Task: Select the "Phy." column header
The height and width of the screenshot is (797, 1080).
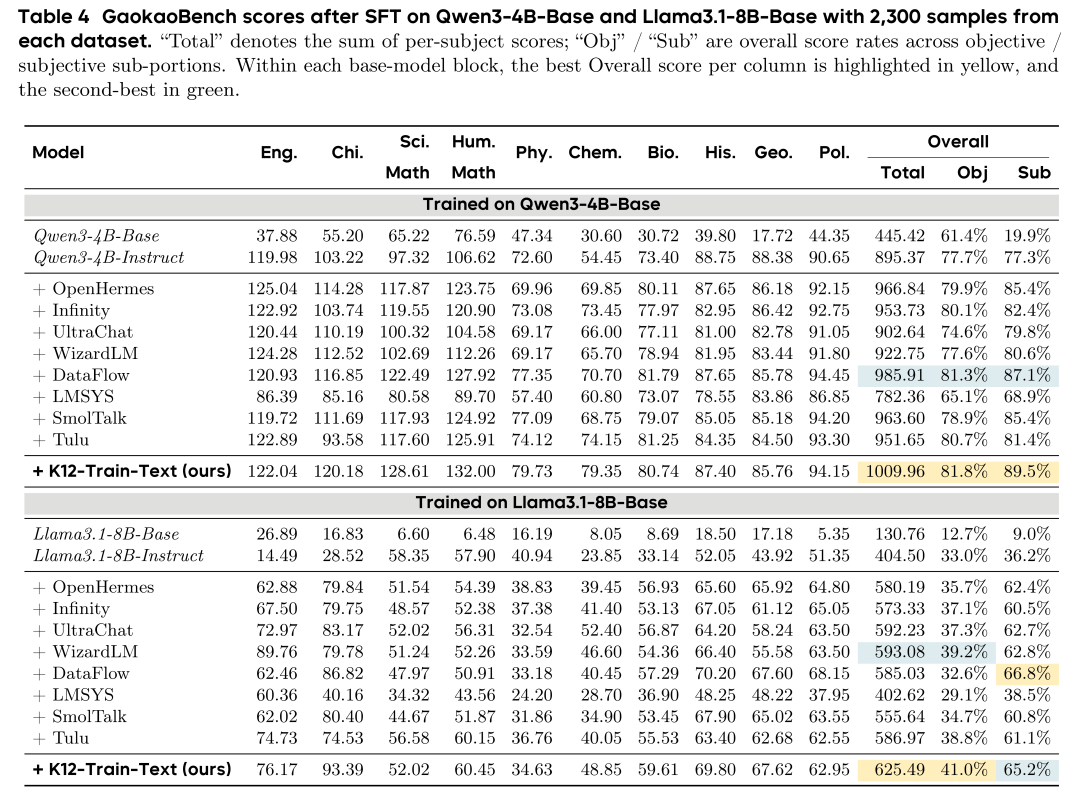Action: 534,153
